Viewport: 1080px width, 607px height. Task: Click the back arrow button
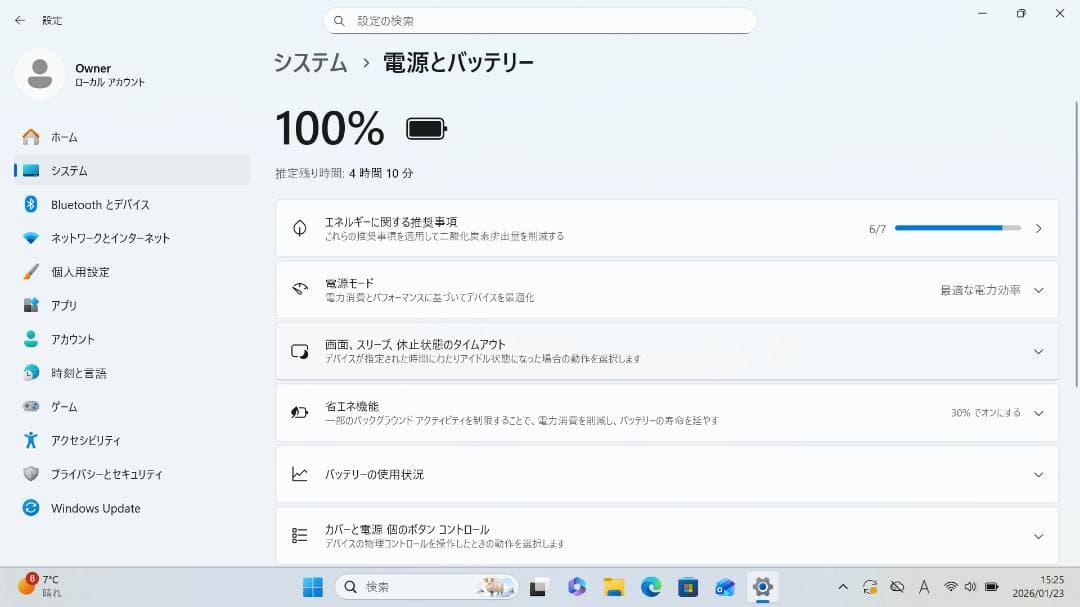19,20
